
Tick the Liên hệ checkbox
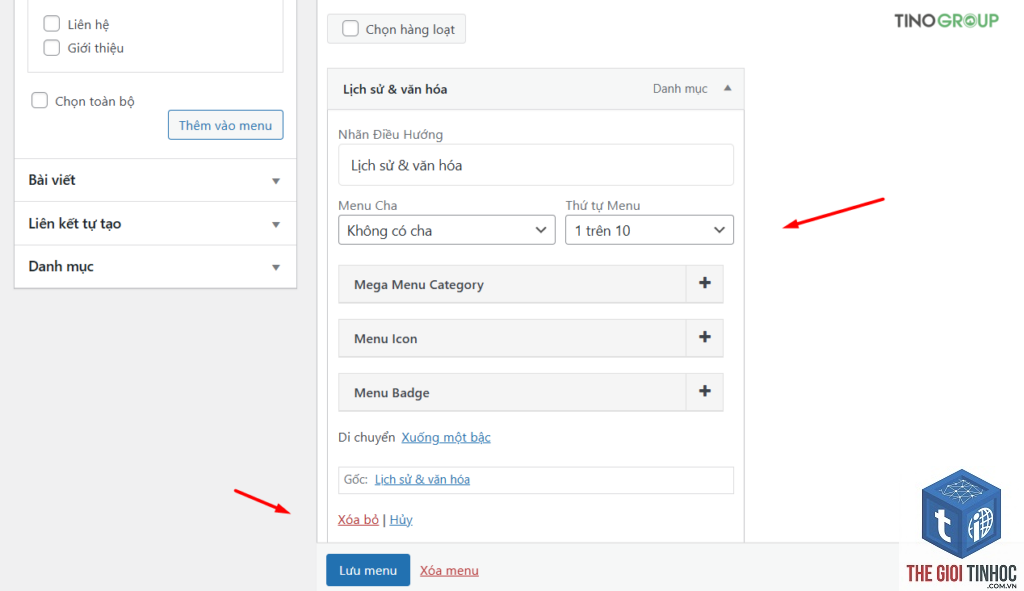coord(52,24)
